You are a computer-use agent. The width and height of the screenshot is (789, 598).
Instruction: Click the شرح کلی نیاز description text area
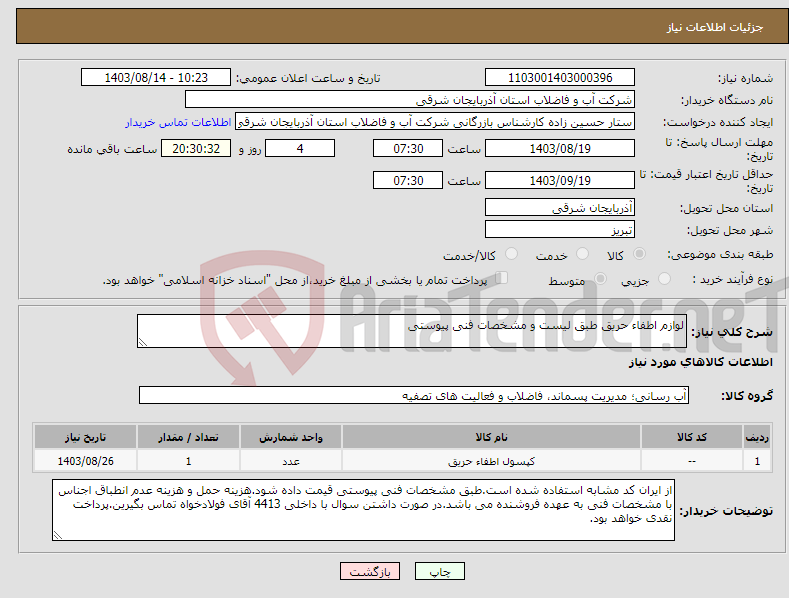tap(412, 331)
